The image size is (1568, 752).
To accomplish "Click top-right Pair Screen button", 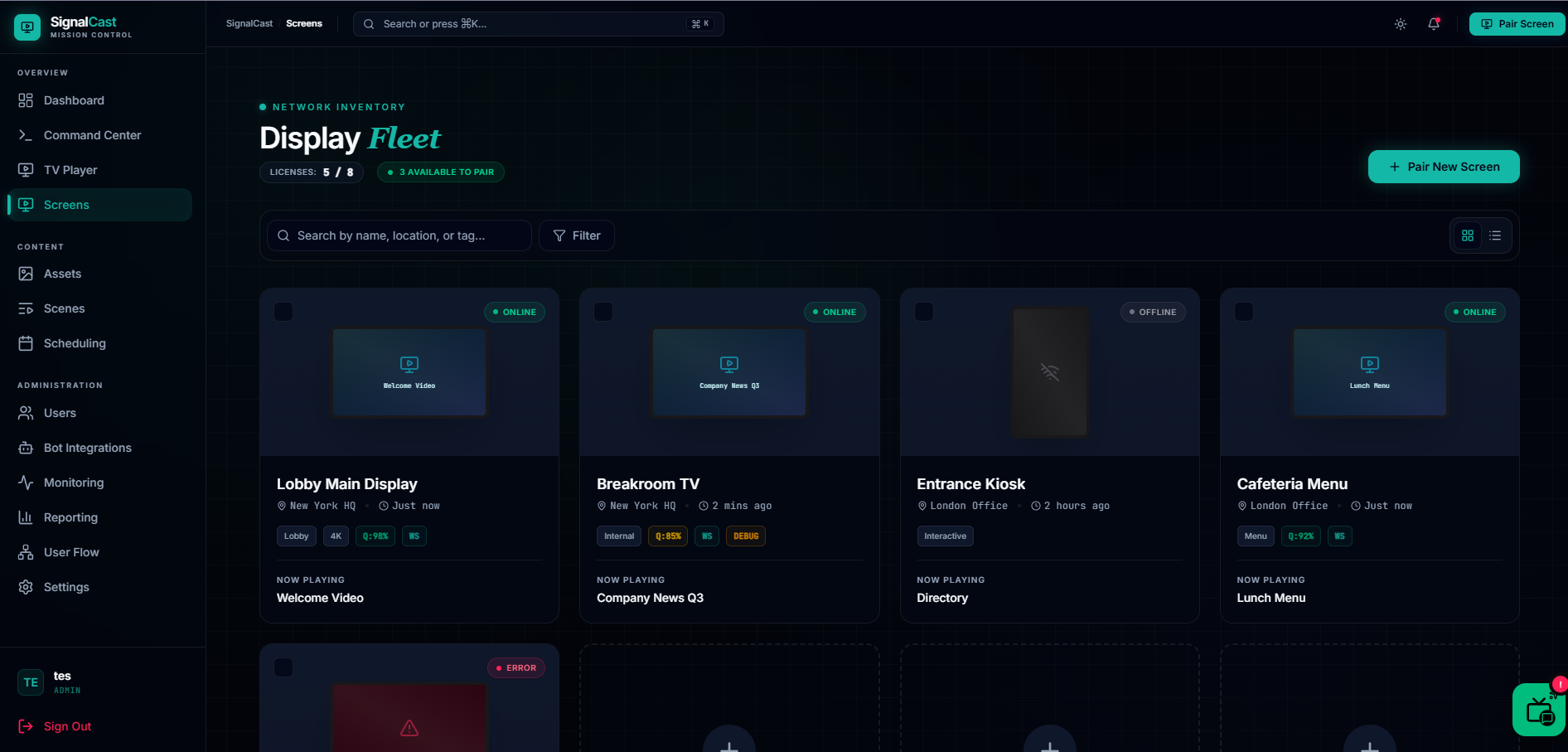I will click(1517, 24).
